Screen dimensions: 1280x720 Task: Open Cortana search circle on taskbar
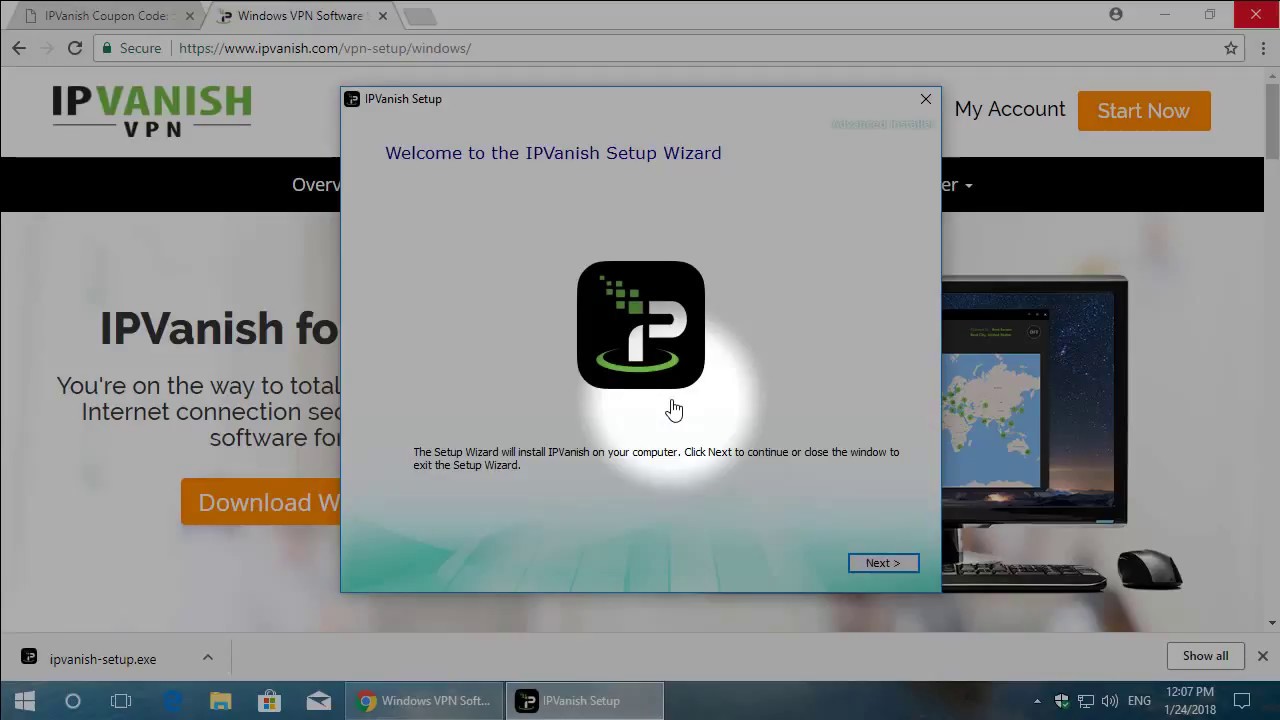coord(73,701)
